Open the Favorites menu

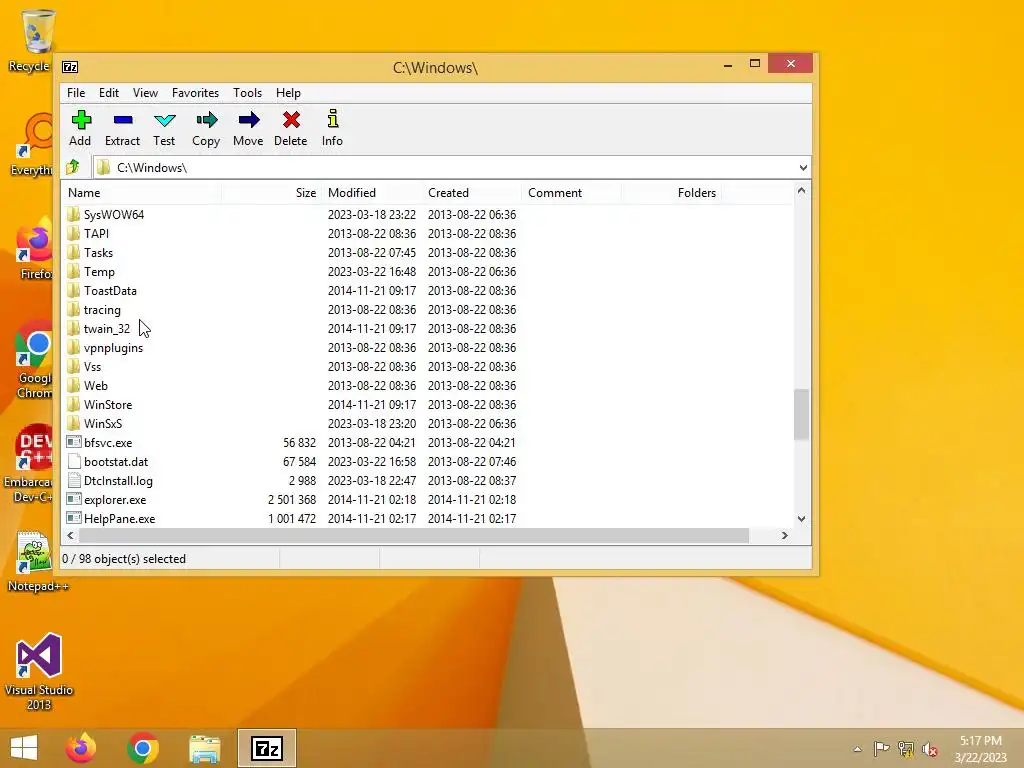[x=195, y=93]
